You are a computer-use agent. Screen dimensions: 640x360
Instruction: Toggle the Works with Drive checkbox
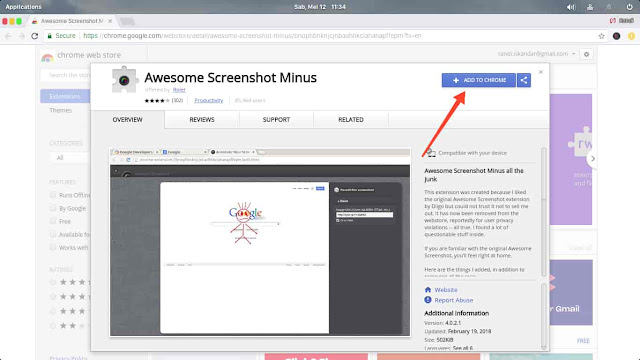click(x=53, y=247)
